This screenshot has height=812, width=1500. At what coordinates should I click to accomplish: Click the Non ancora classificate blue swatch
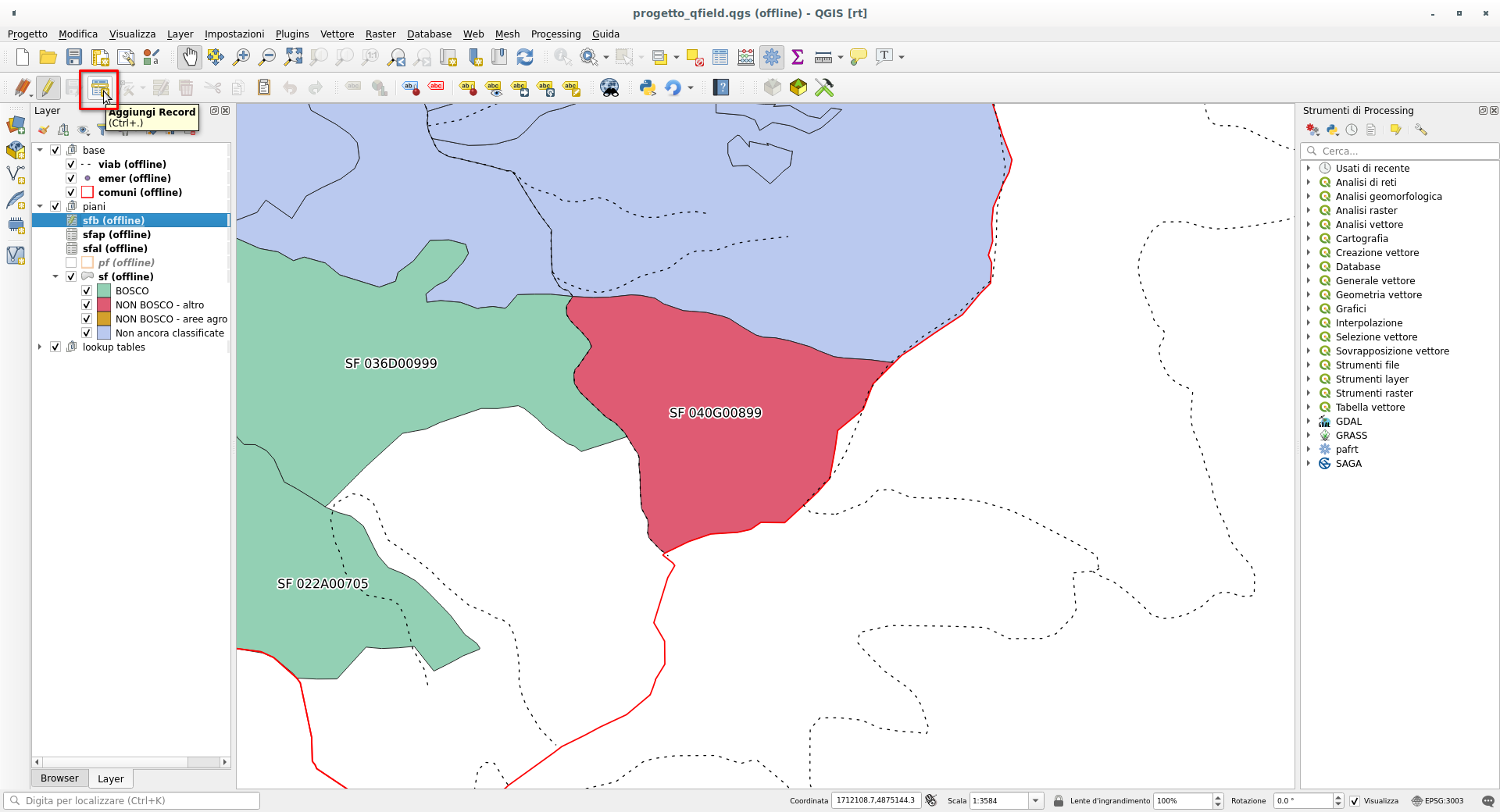coord(104,333)
